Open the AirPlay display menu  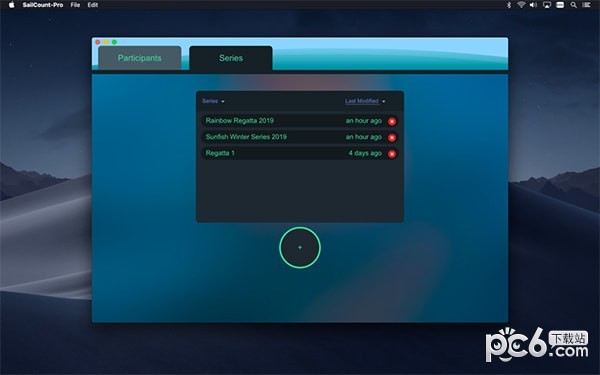click(547, 5)
